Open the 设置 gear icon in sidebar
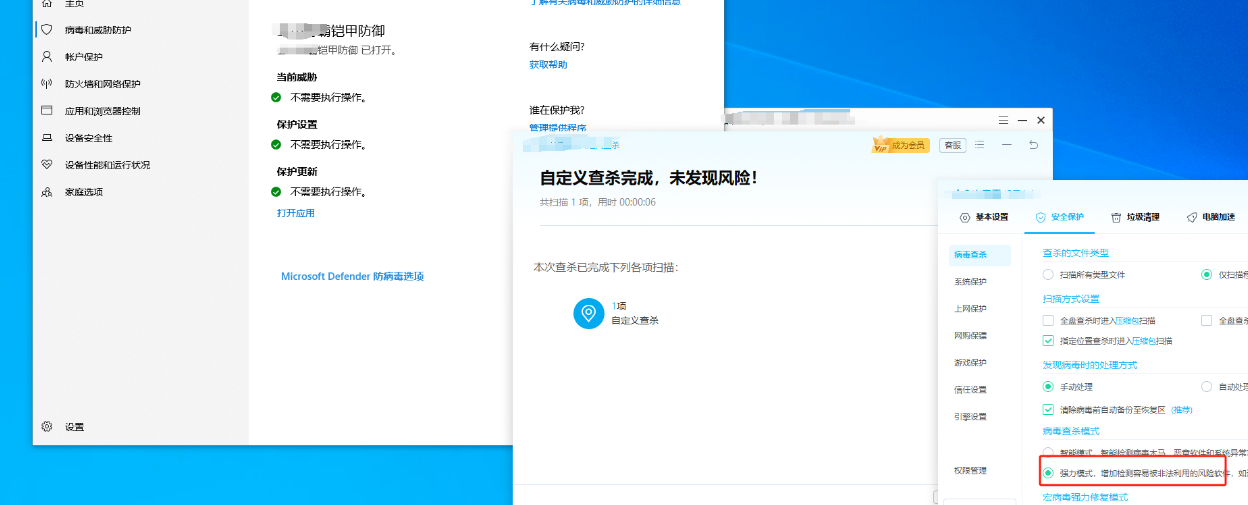The image size is (1248, 505). 46,426
